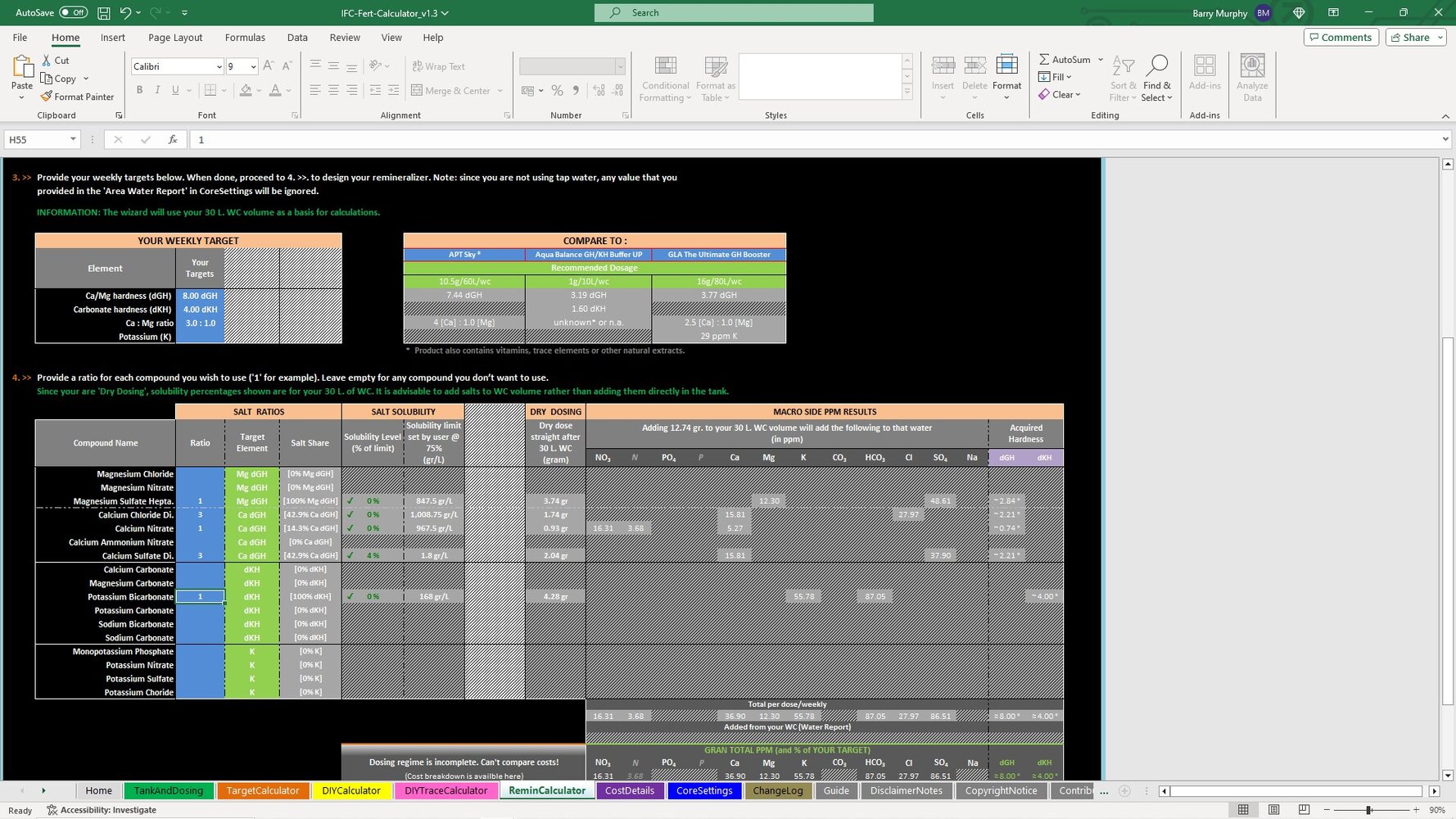Switch to Page Break Preview view
This screenshot has height=819, width=1456.
click(1304, 810)
